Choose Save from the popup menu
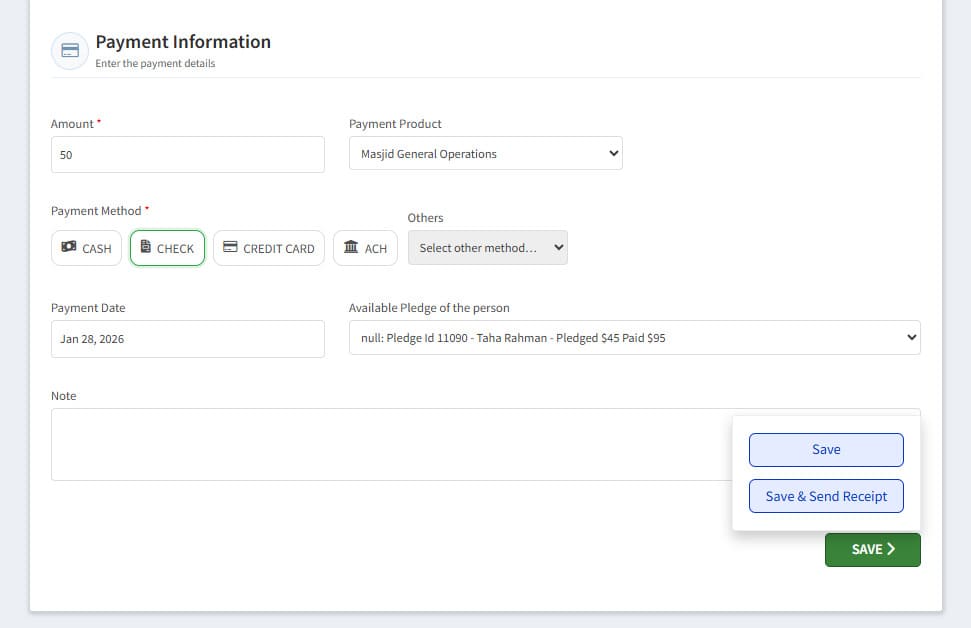The width and height of the screenshot is (971, 628). (x=826, y=450)
